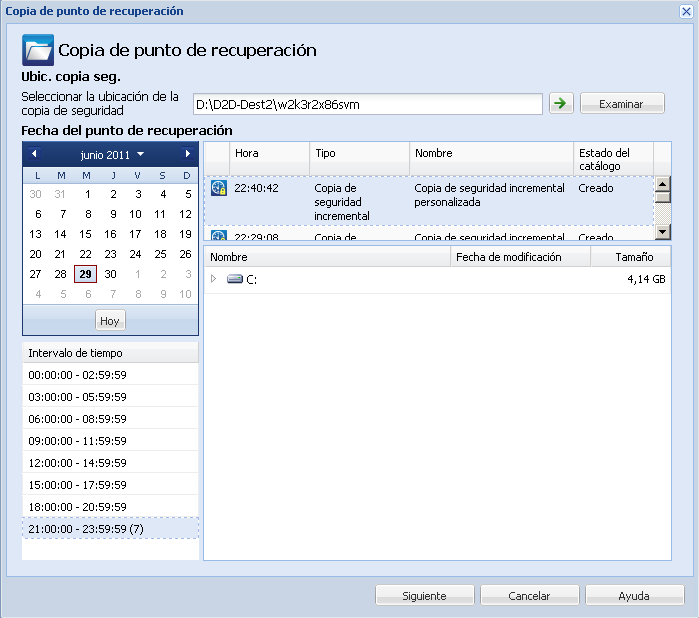
Task: Click the next month arrow in calendar
Action: 187,154
